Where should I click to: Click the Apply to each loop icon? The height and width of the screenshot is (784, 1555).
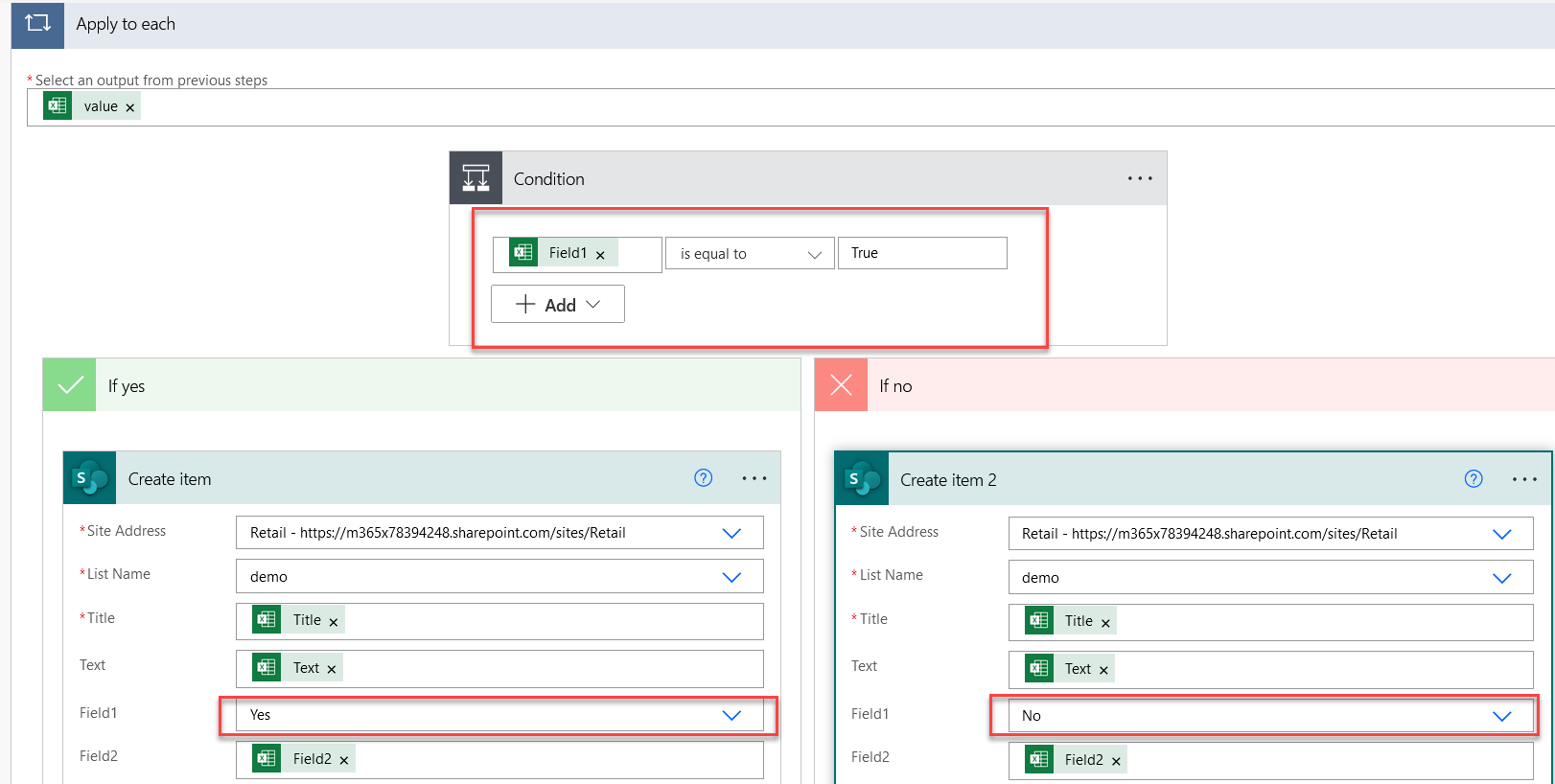coord(37,24)
